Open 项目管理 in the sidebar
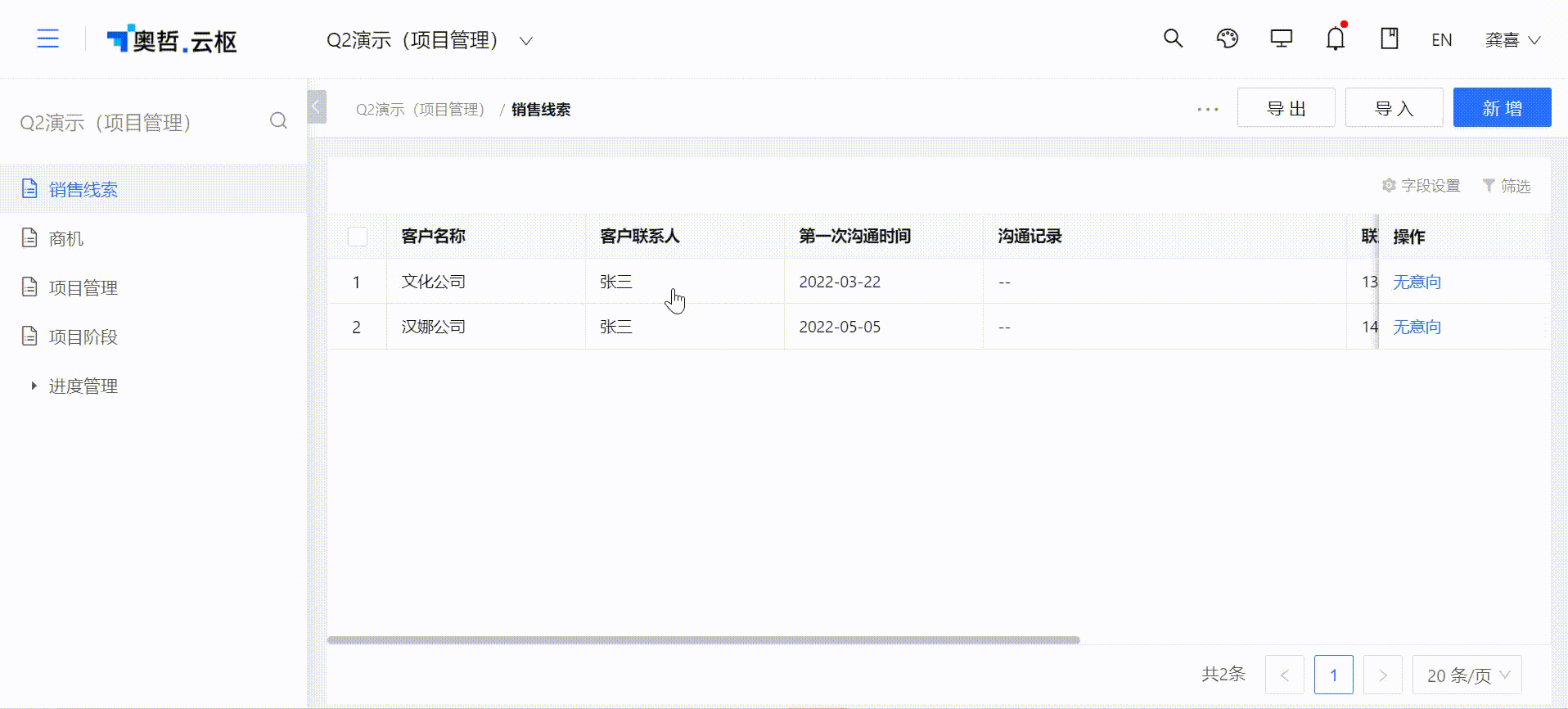This screenshot has height=709, width=1568. click(153, 287)
